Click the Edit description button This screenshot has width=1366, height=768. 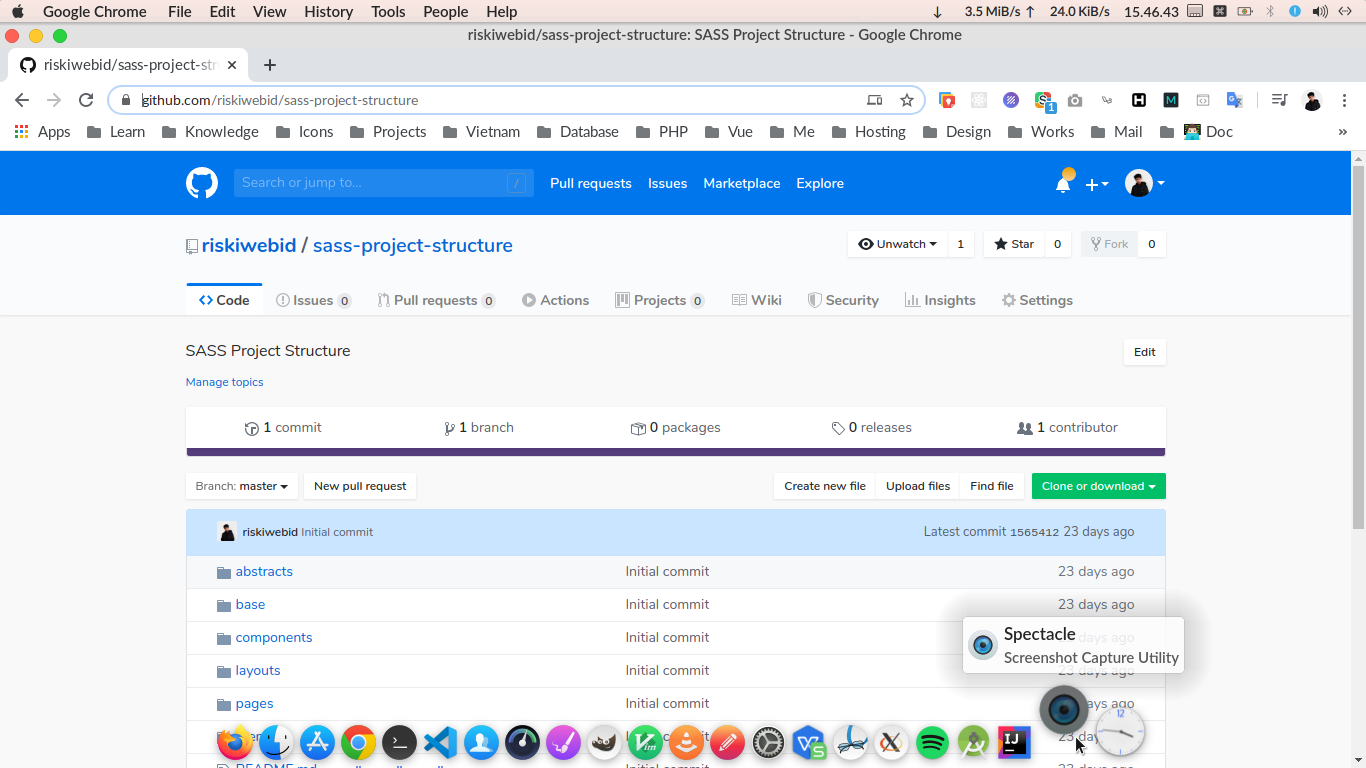pos(1145,352)
